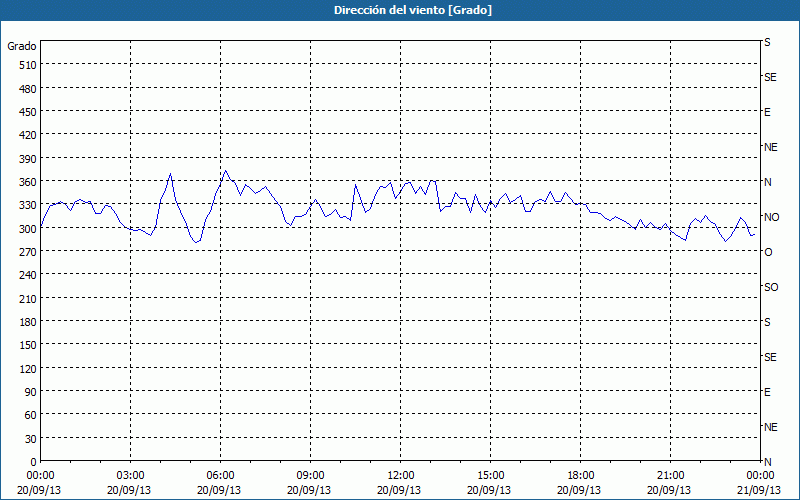Click the 09:00 time axis label
This screenshot has height=500, width=800.
[x=310, y=476]
